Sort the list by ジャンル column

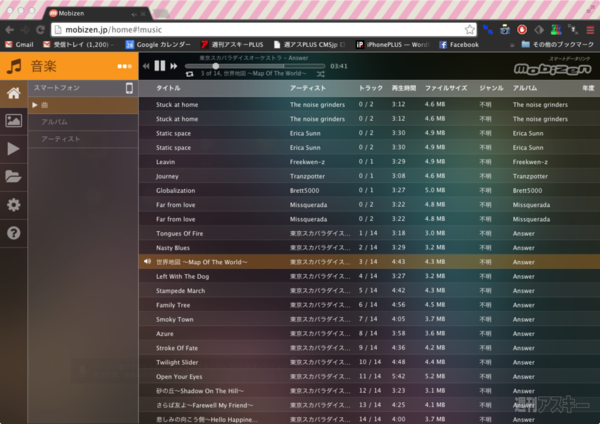click(x=491, y=88)
